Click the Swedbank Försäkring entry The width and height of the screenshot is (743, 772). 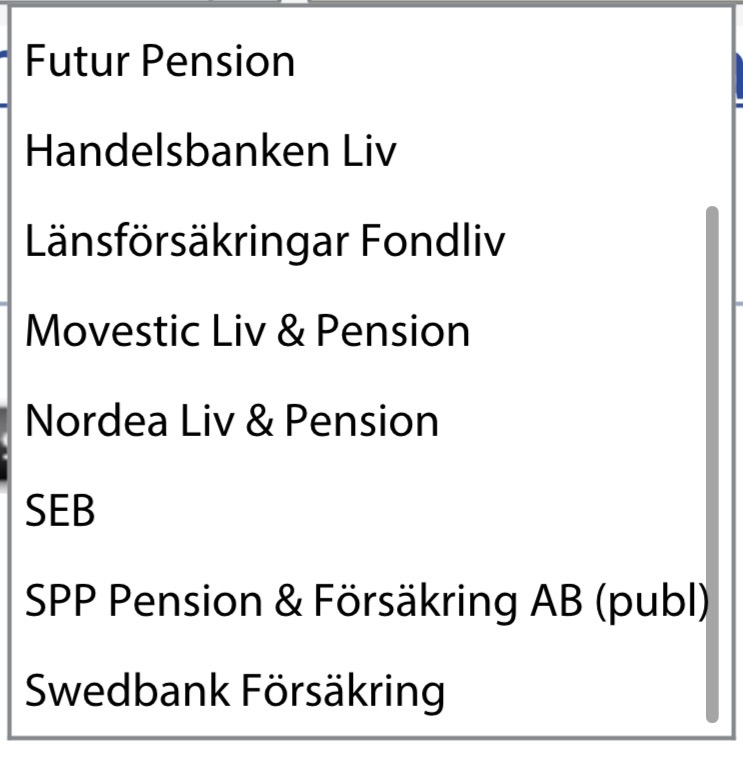coord(234,691)
